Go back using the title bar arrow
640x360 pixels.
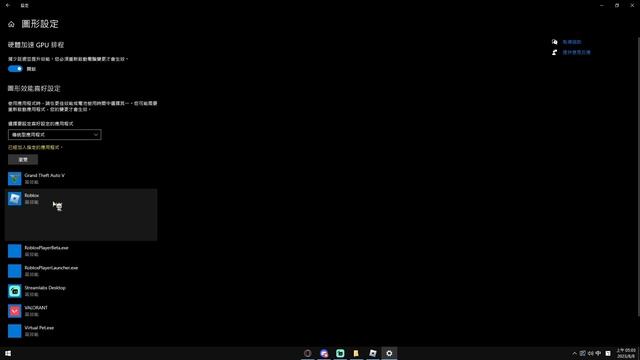click(8, 5)
